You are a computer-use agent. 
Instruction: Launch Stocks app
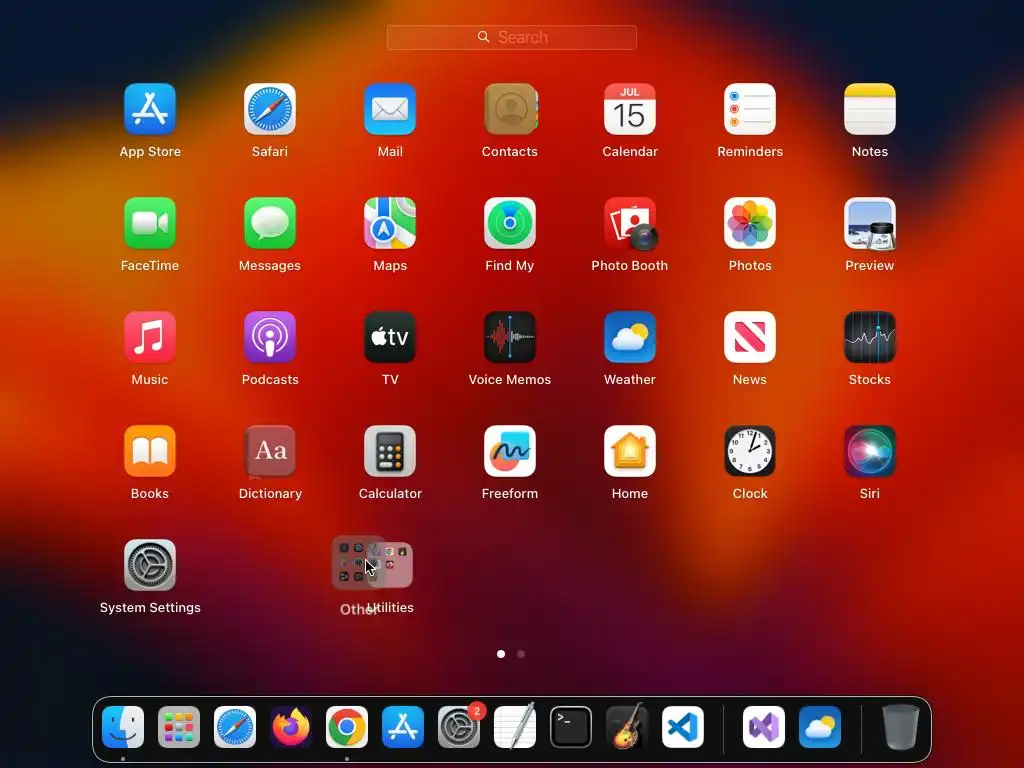coord(870,337)
